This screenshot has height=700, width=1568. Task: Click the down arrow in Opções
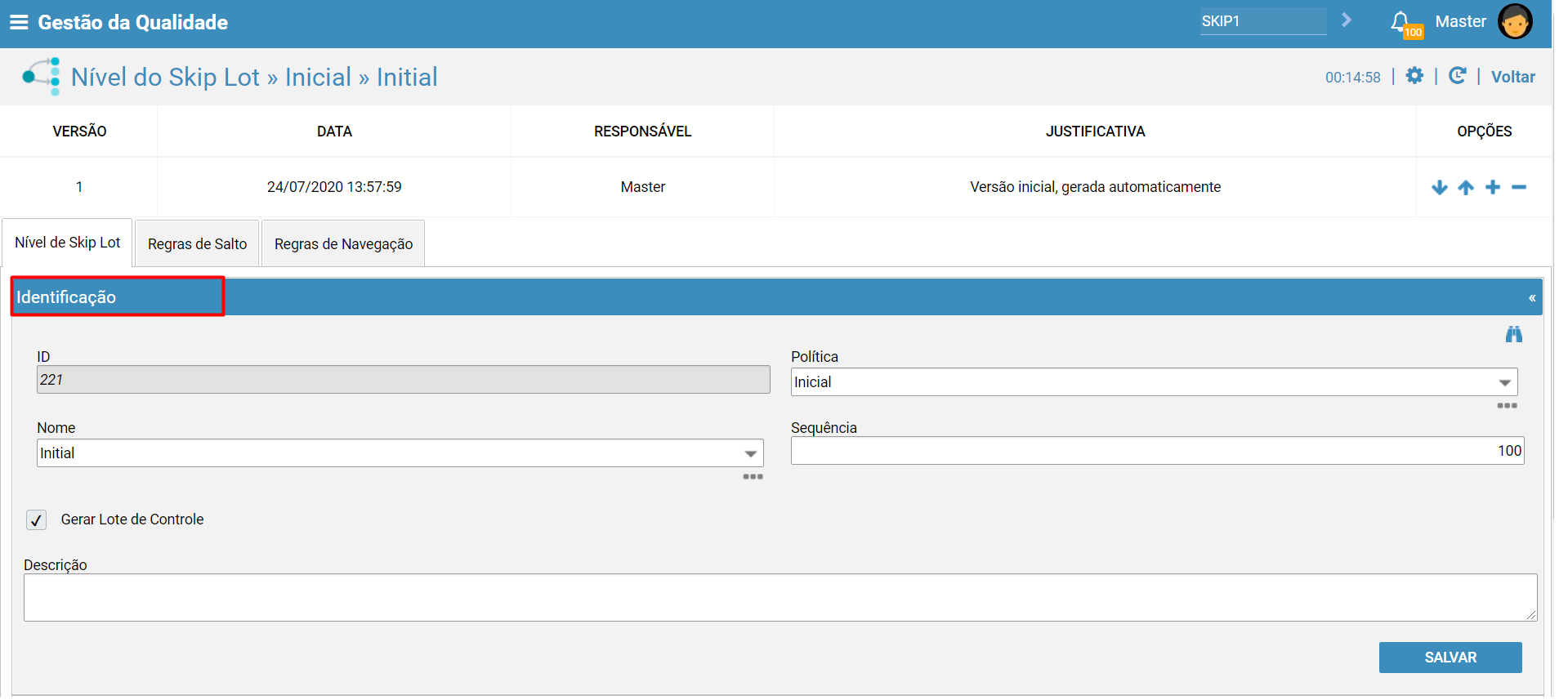1440,188
